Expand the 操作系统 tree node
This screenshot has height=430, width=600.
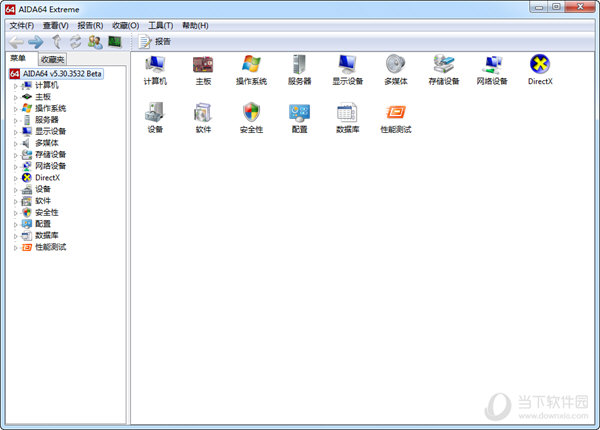coord(15,109)
